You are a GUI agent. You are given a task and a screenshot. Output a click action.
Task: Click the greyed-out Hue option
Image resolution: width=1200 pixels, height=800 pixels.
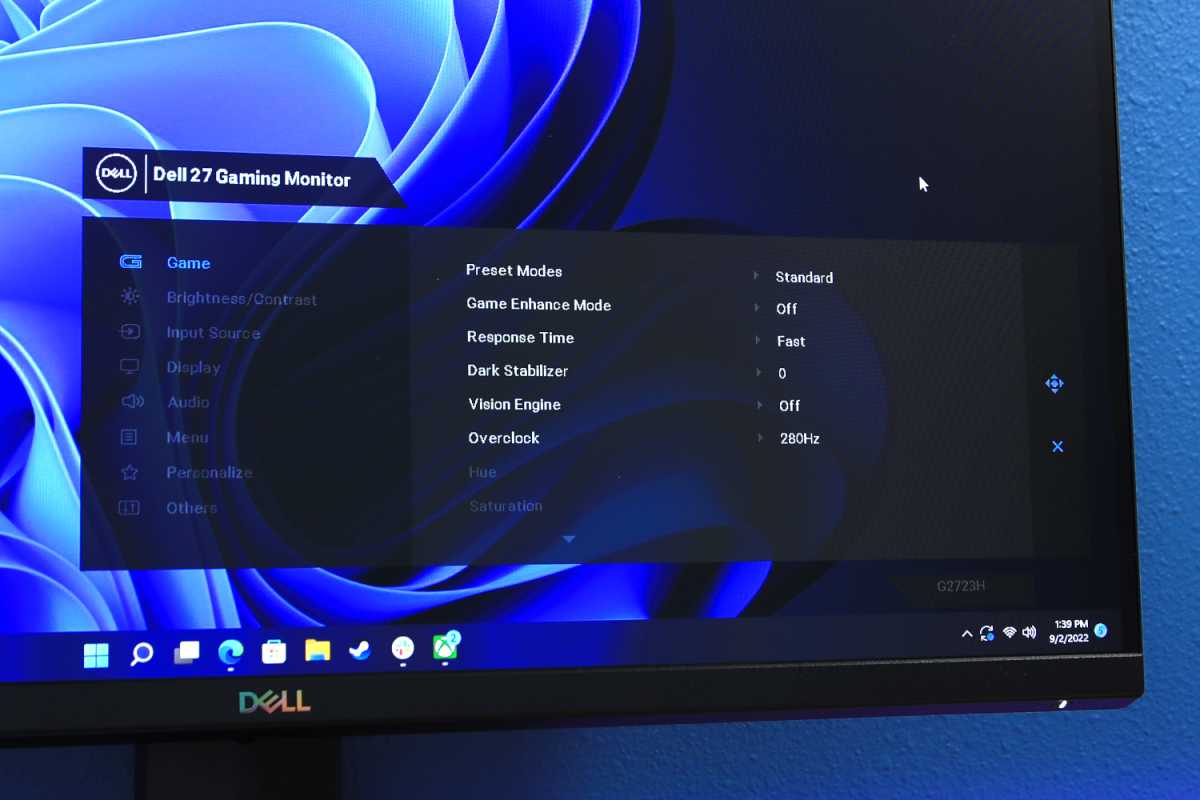482,471
